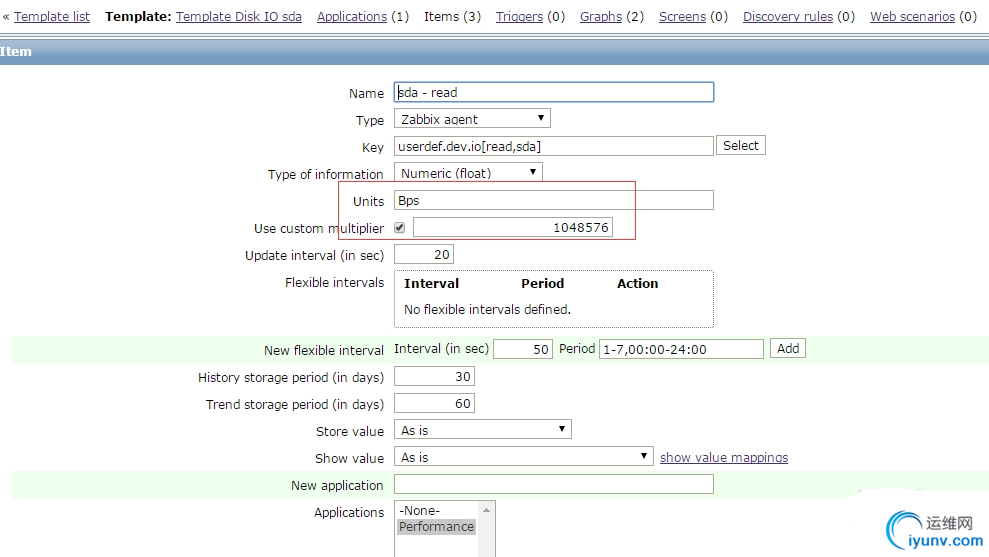Open the Show value dropdown

pyautogui.click(x=524, y=457)
